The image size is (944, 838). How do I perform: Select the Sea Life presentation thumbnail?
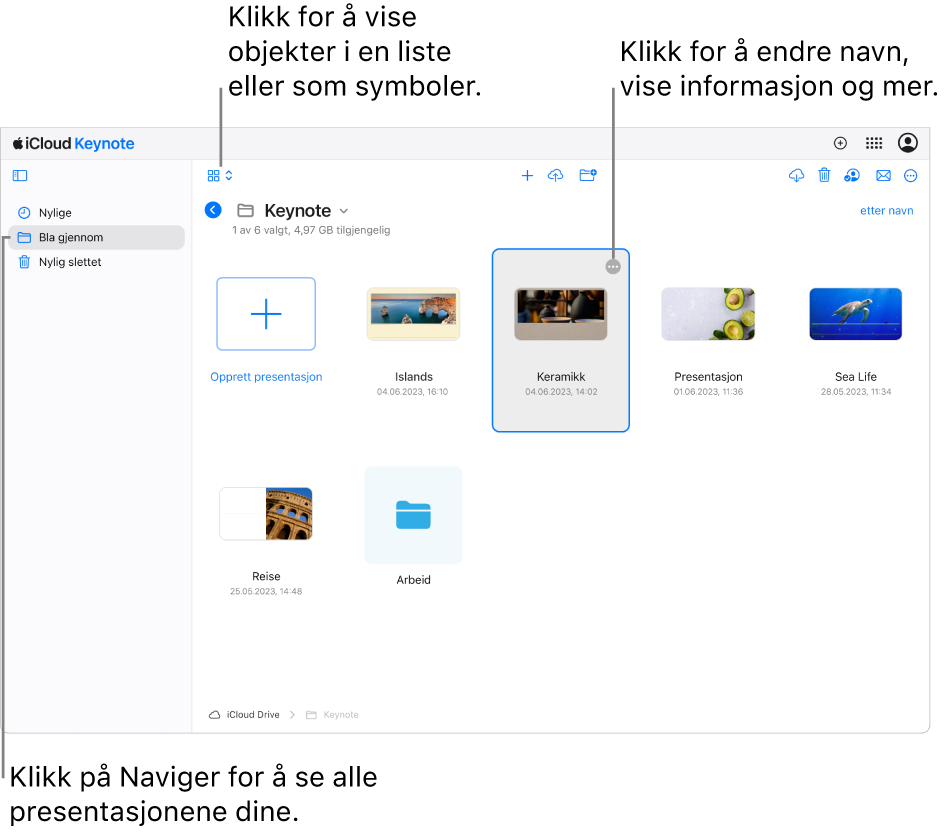[x=856, y=314]
